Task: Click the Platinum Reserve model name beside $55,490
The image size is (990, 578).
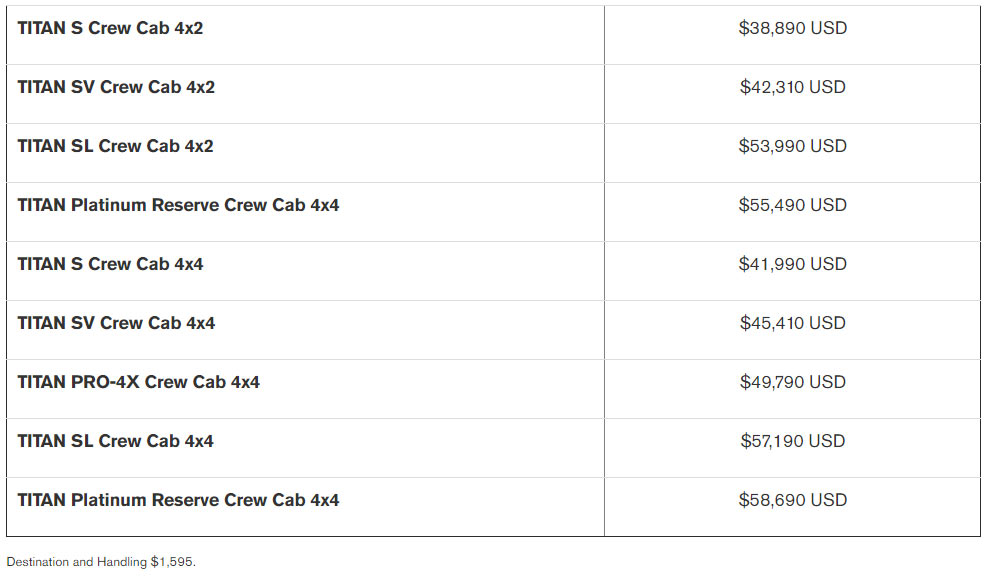Action: [x=178, y=205]
